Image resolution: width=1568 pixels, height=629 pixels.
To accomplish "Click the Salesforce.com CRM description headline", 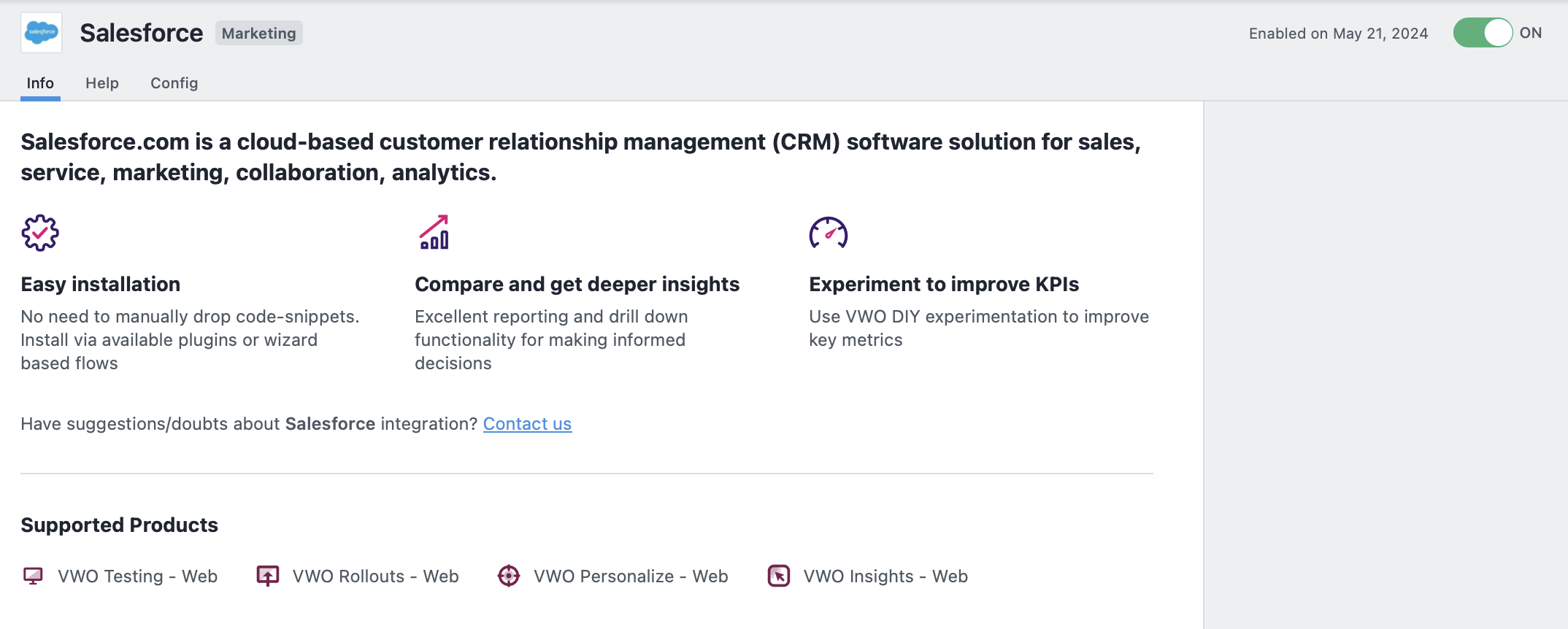I will (581, 157).
